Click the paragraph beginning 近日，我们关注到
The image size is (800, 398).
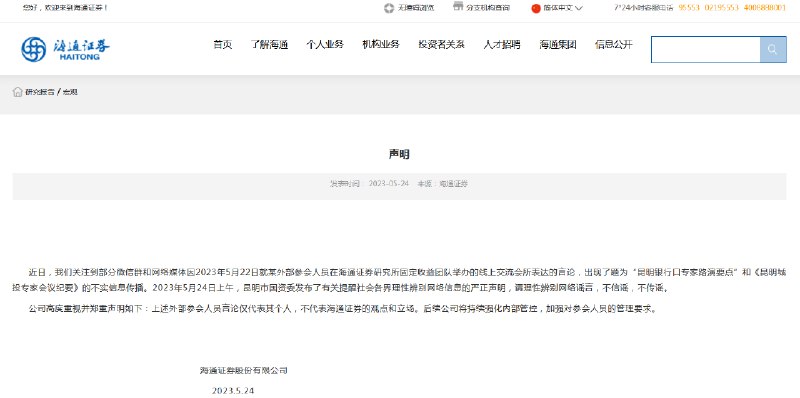[x=399, y=280]
